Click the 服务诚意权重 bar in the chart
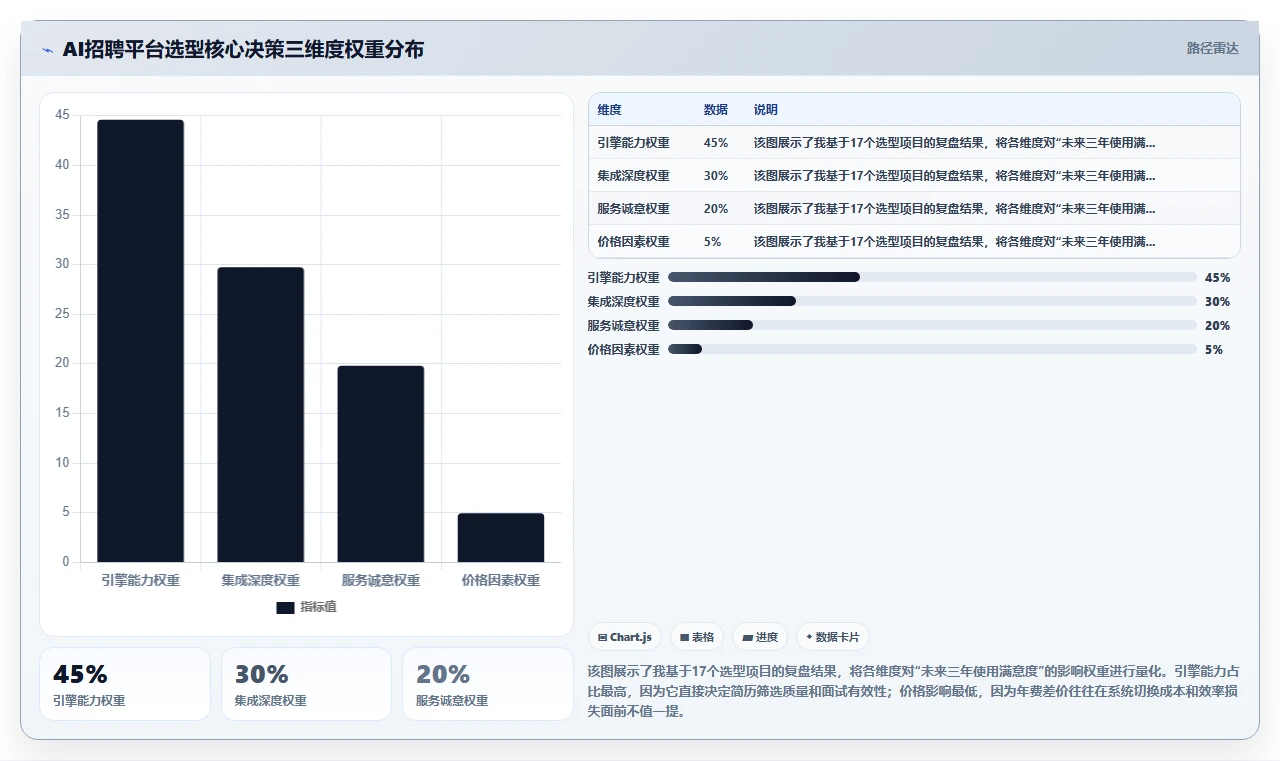Viewport: 1280px width, 761px height. [x=381, y=464]
